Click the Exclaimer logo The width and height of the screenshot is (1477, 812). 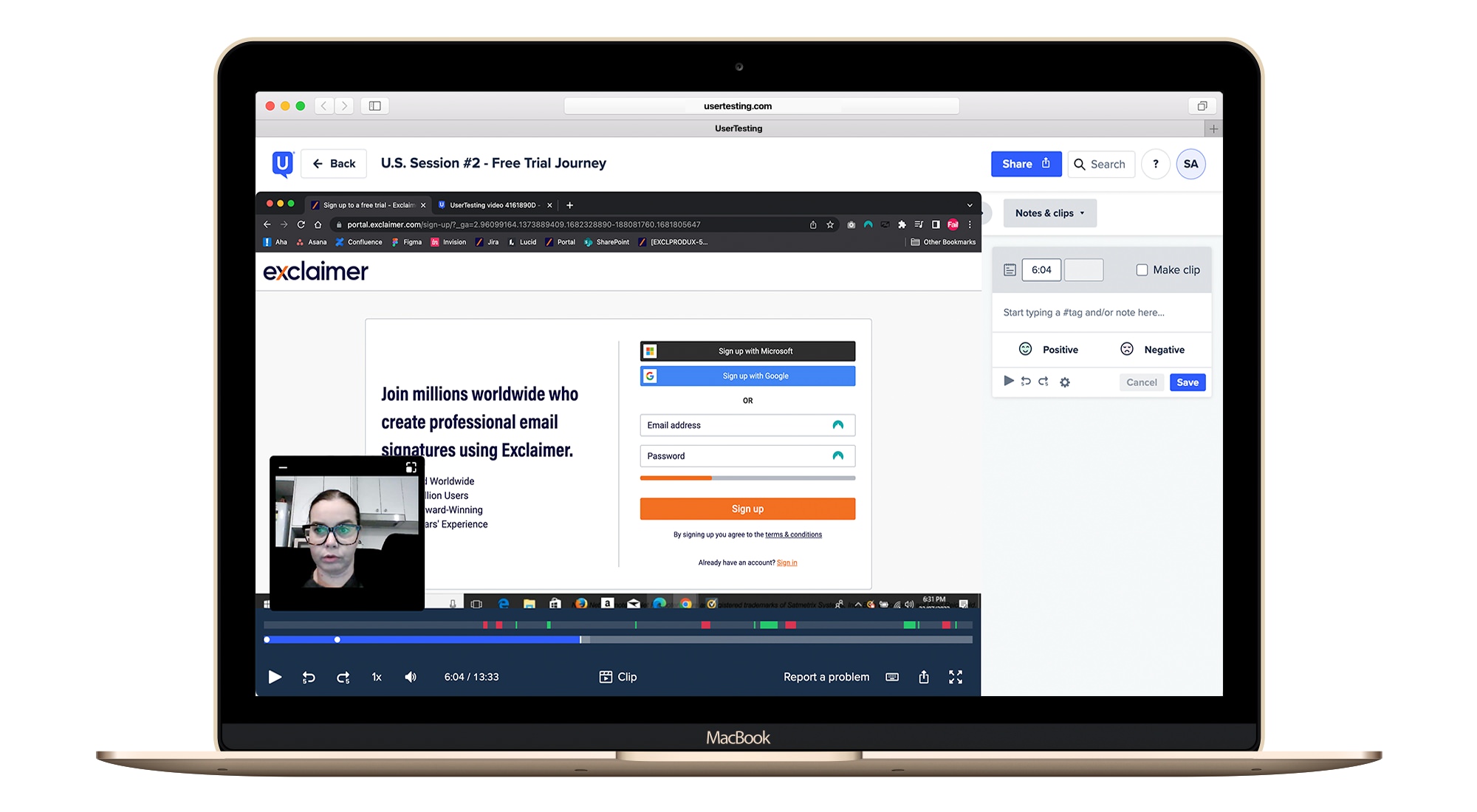click(315, 272)
